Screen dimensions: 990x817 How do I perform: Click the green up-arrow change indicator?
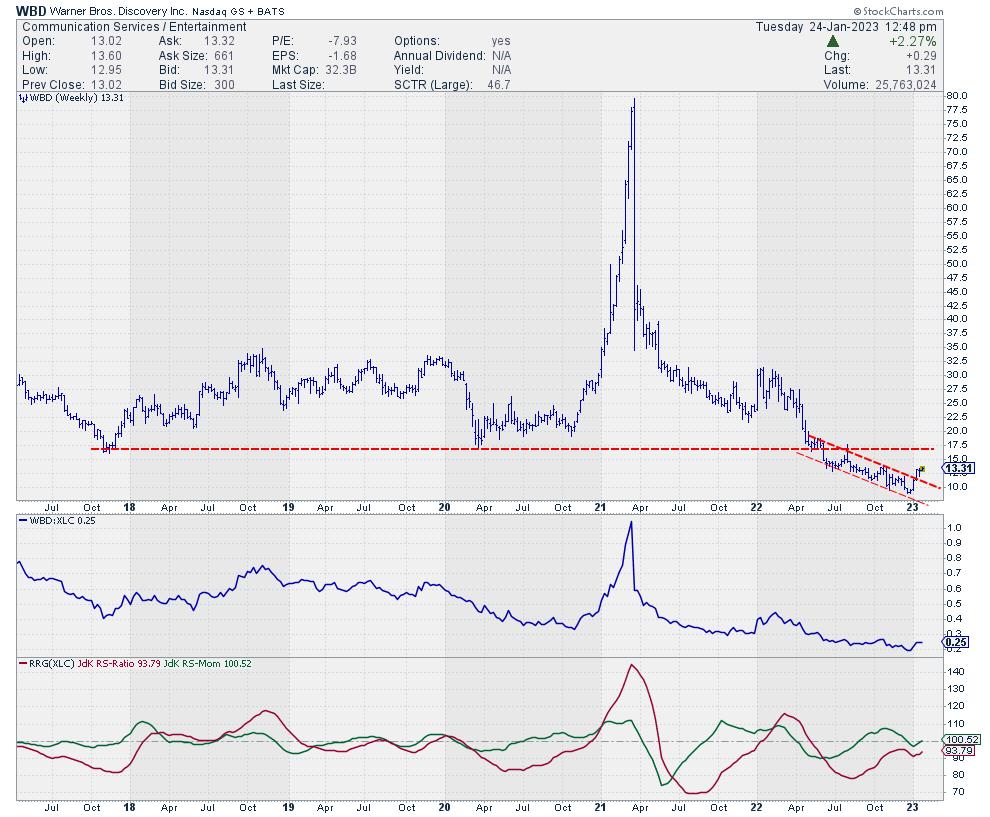click(833, 42)
